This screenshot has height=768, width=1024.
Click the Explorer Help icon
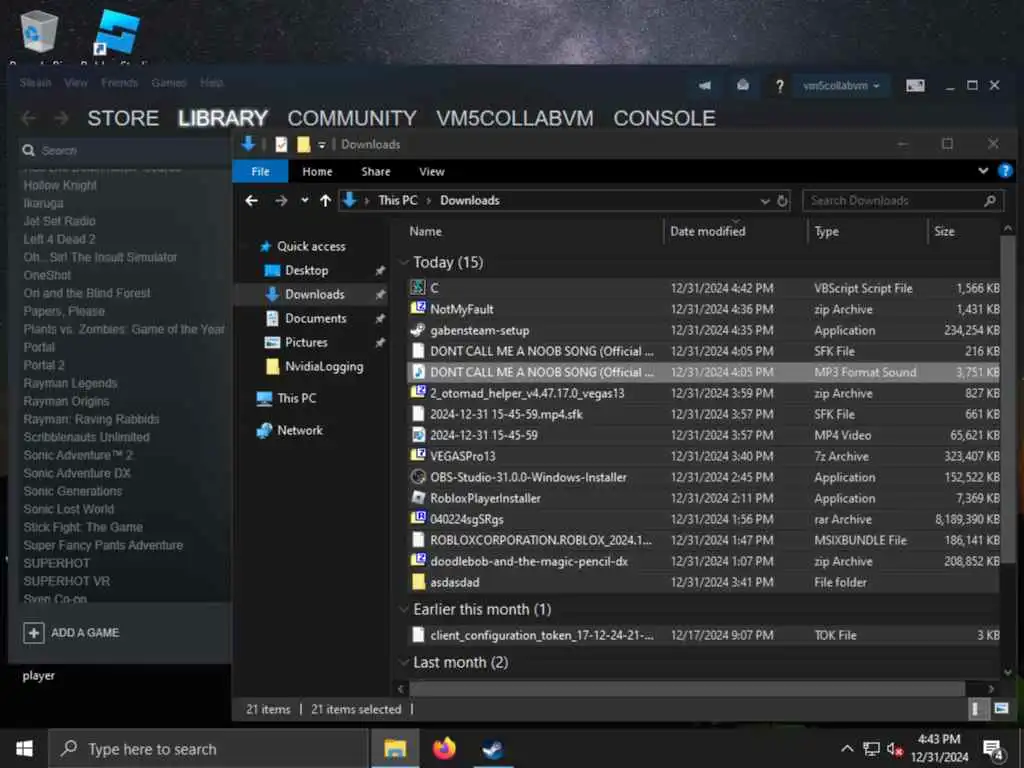point(1005,171)
